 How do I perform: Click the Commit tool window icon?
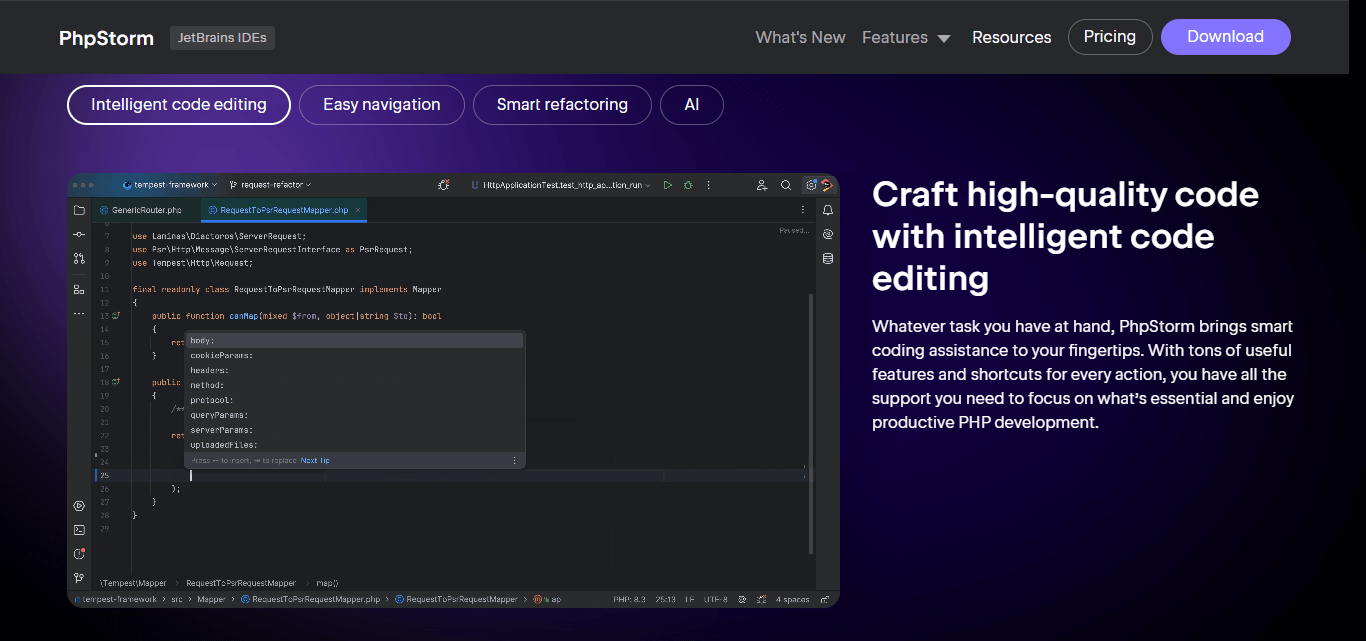[x=79, y=234]
